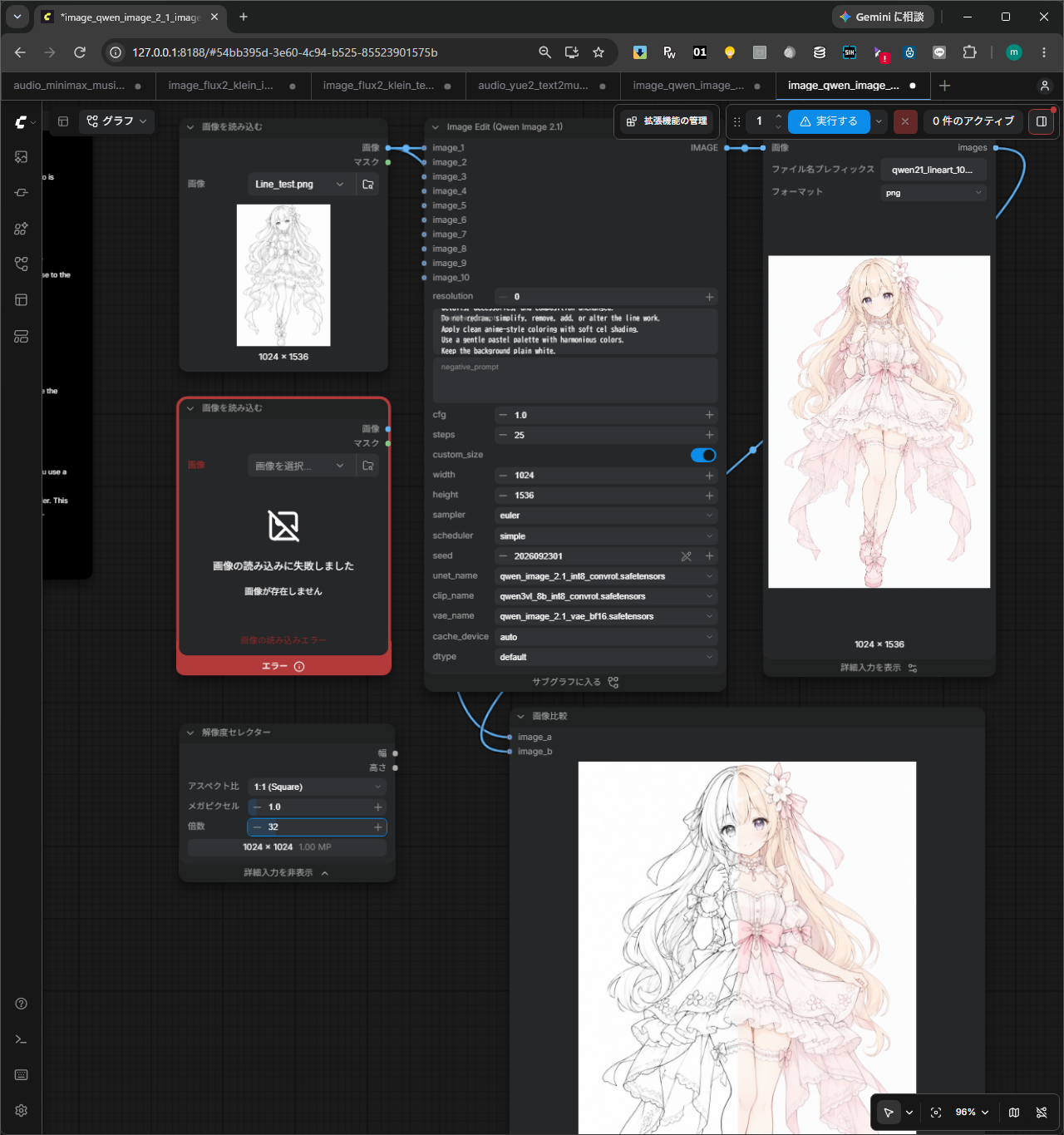Collapse the 解像度セレクター node
1064x1135 pixels.
[190, 733]
